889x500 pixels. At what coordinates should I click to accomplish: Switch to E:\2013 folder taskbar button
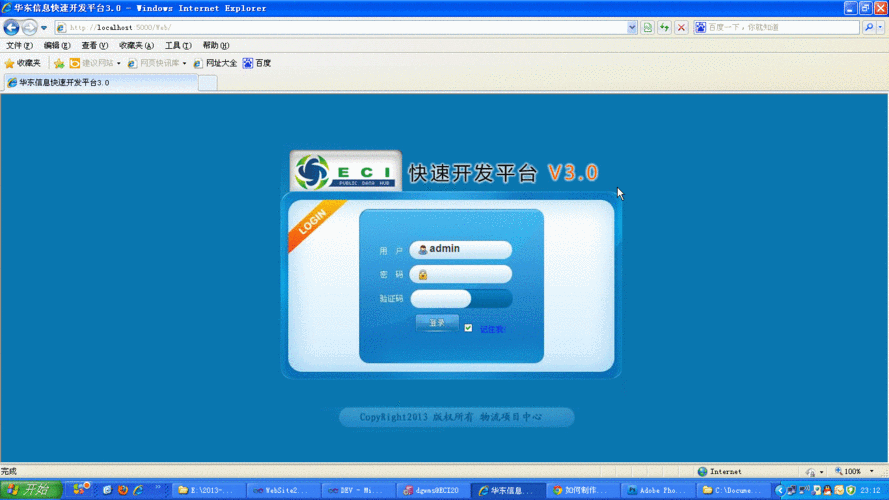point(209,490)
